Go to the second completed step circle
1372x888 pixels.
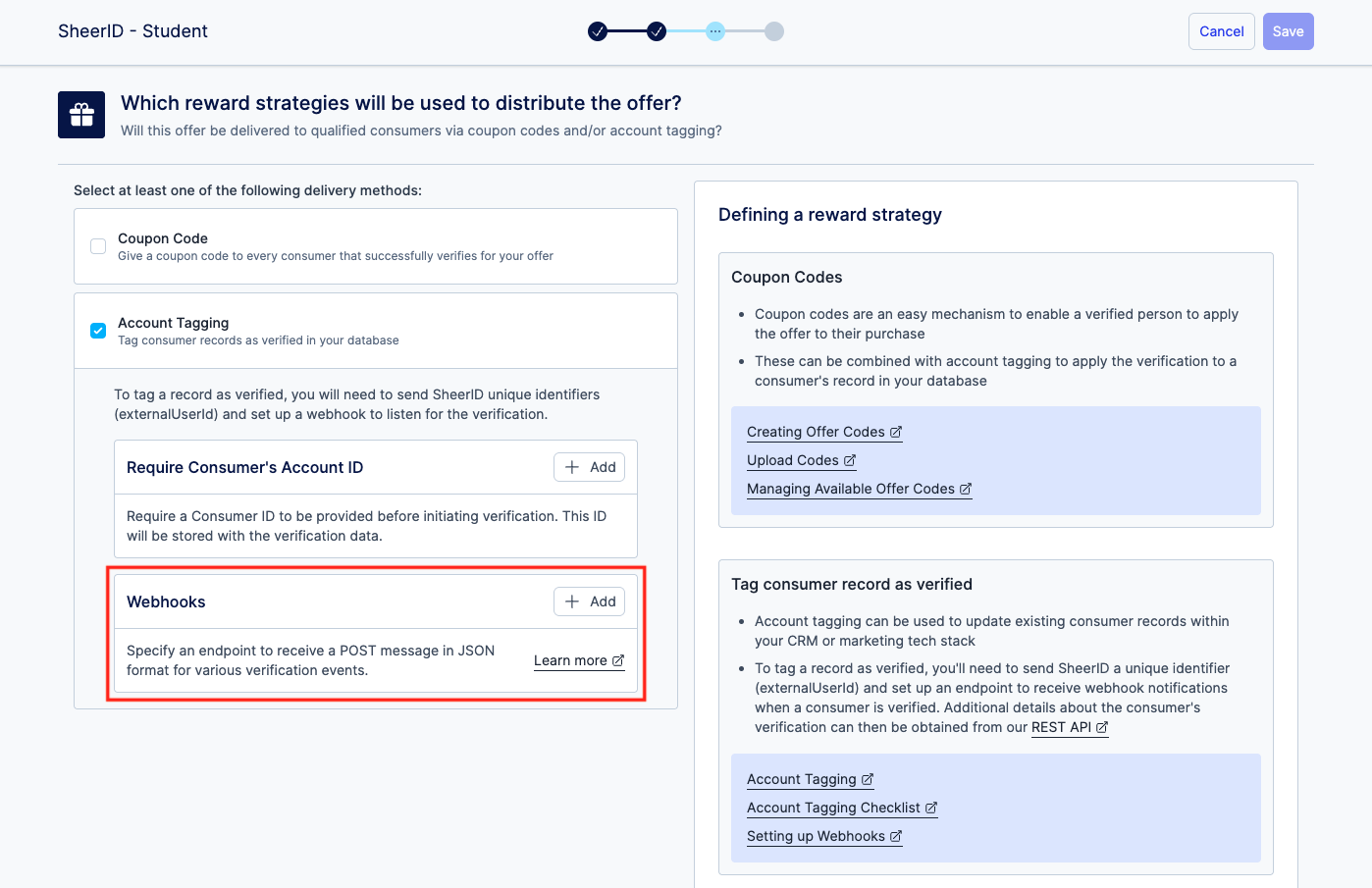point(657,31)
